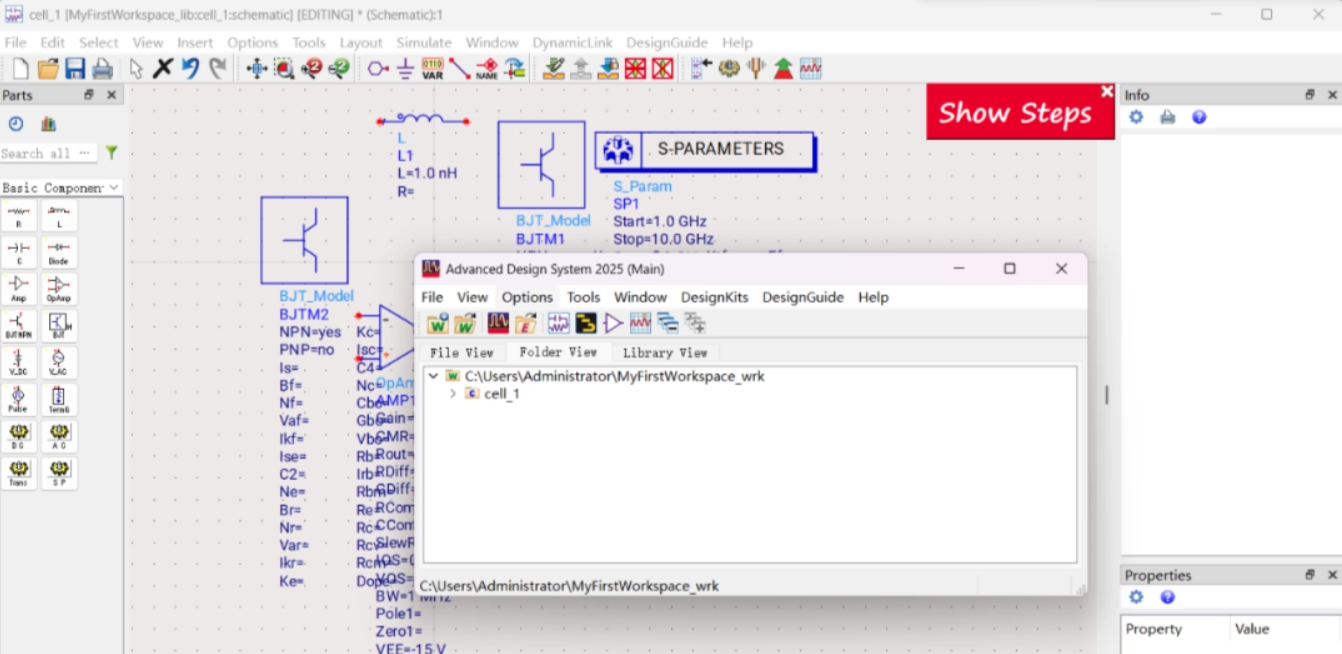This screenshot has height=654, width=1342.
Task: Expand the cell_1 tree node
Action: coord(453,394)
